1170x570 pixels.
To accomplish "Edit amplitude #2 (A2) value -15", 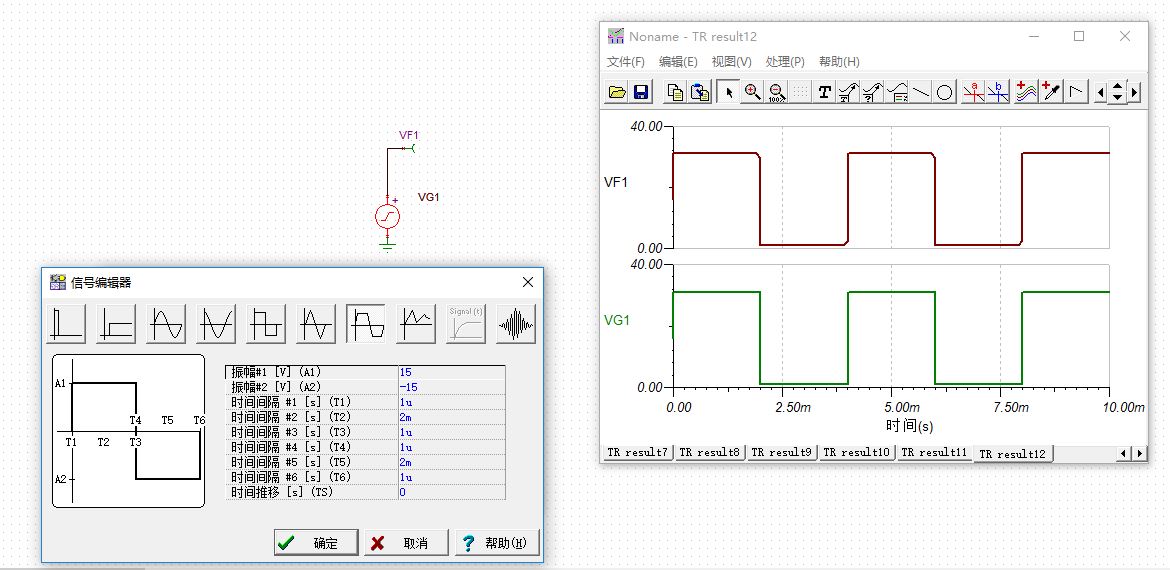I will click(x=451, y=387).
